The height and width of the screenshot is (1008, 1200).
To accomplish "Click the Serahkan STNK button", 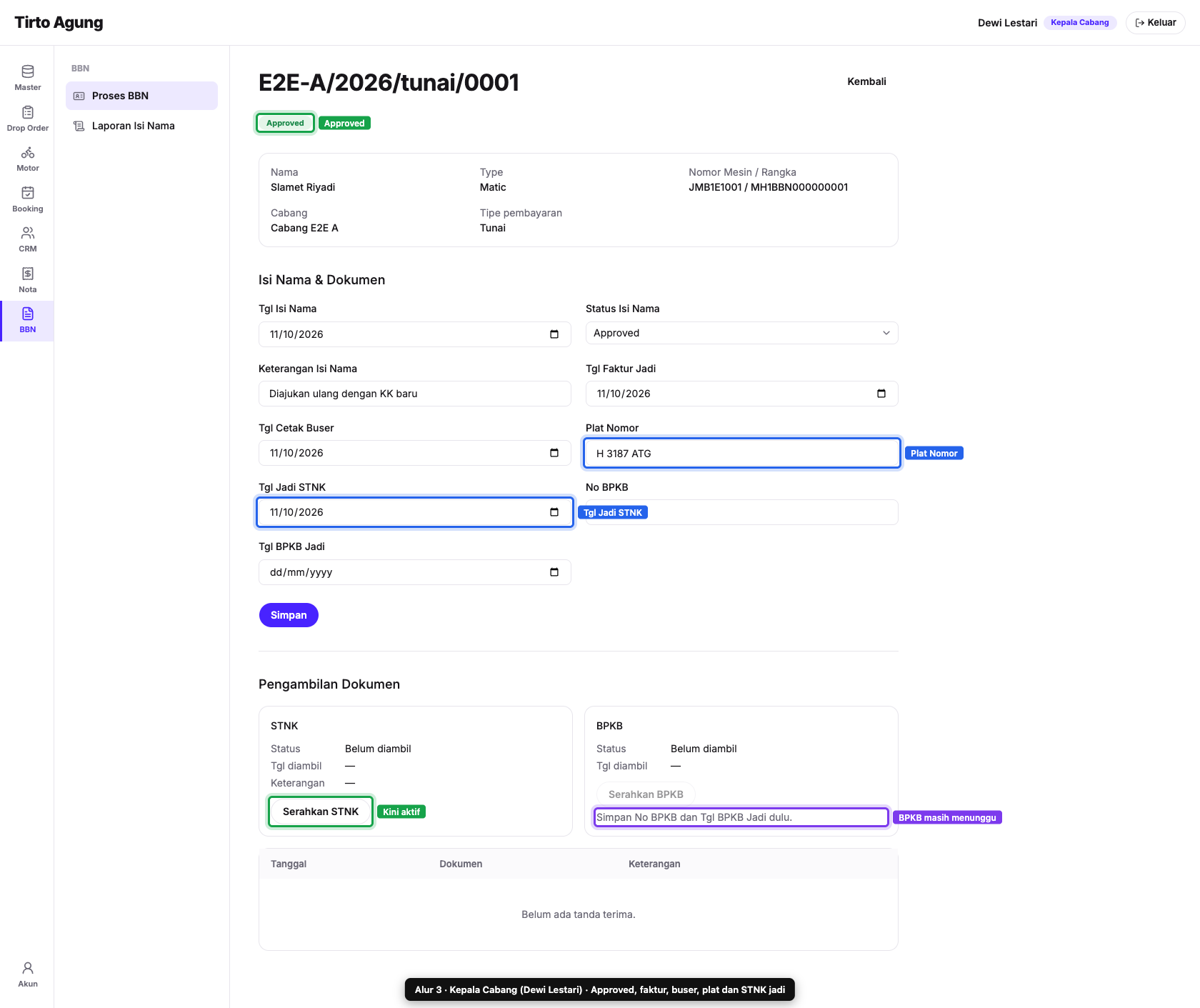I will (321, 812).
